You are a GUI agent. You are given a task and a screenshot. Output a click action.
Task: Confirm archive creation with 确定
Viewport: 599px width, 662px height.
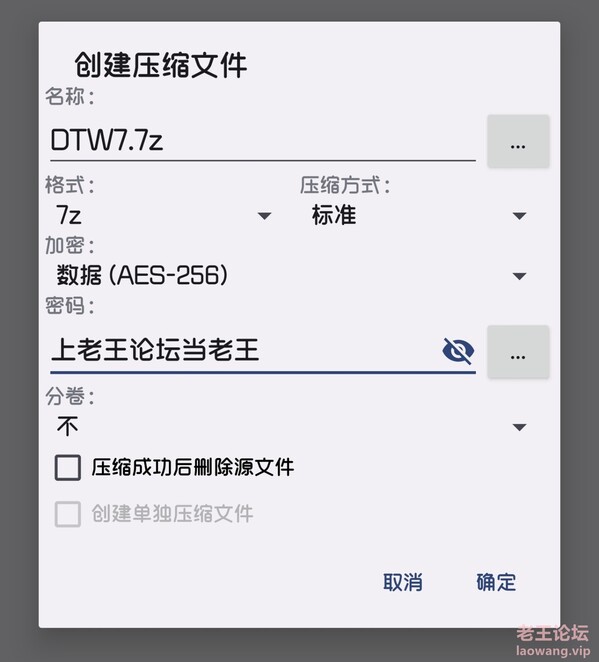(x=496, y=582)
